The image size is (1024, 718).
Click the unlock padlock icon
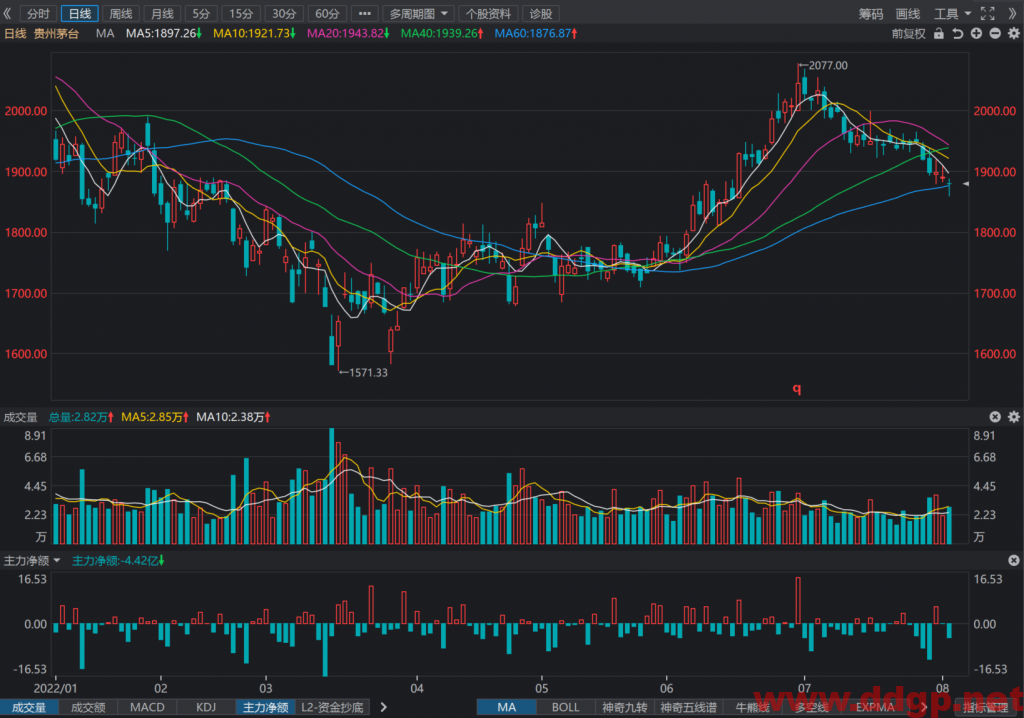938,33
